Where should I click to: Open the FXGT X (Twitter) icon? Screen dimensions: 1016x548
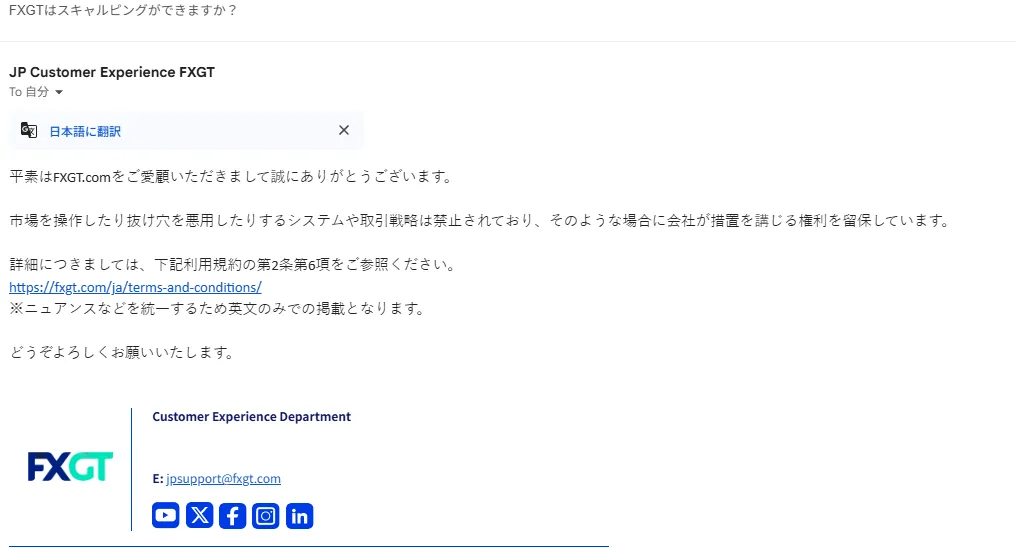[200, 516]
